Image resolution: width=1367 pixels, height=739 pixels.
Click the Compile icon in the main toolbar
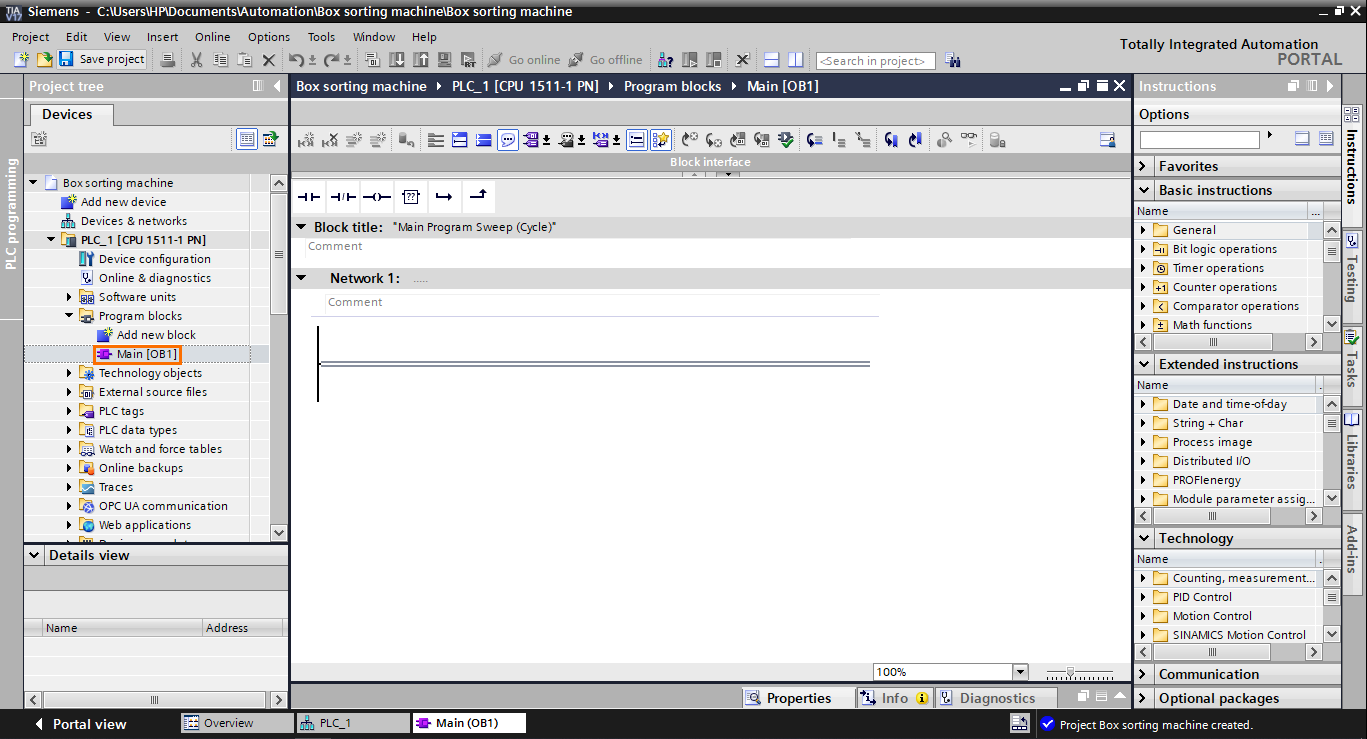tap(374, 60)
